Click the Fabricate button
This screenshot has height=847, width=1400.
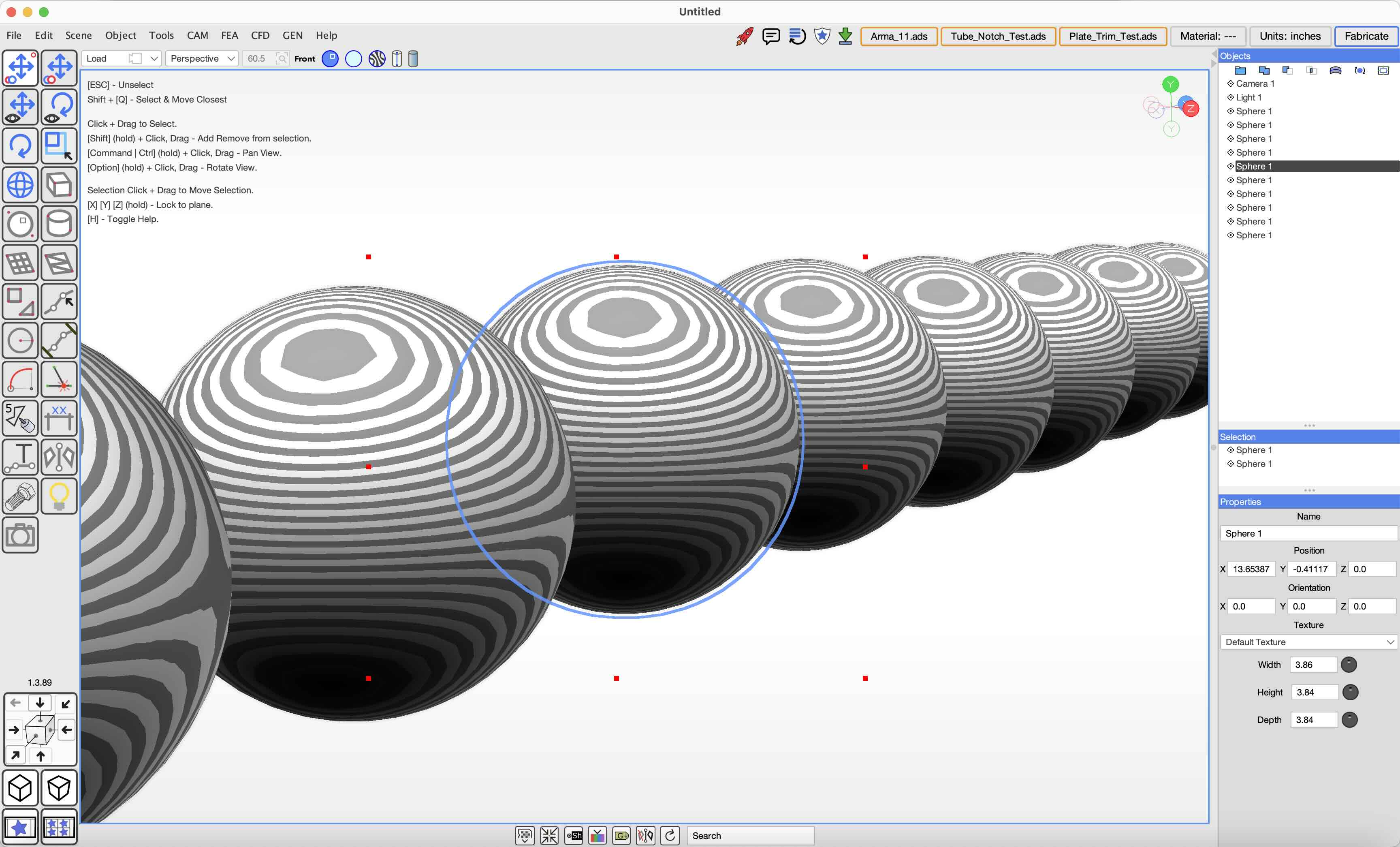pos(1366,36)
